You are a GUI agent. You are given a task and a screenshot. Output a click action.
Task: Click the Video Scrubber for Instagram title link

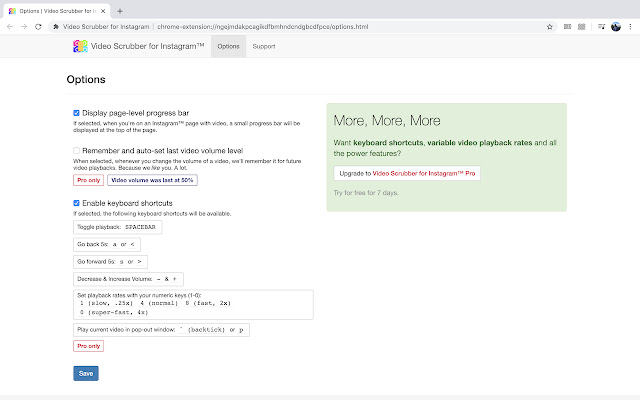click(x=147, y=46)
